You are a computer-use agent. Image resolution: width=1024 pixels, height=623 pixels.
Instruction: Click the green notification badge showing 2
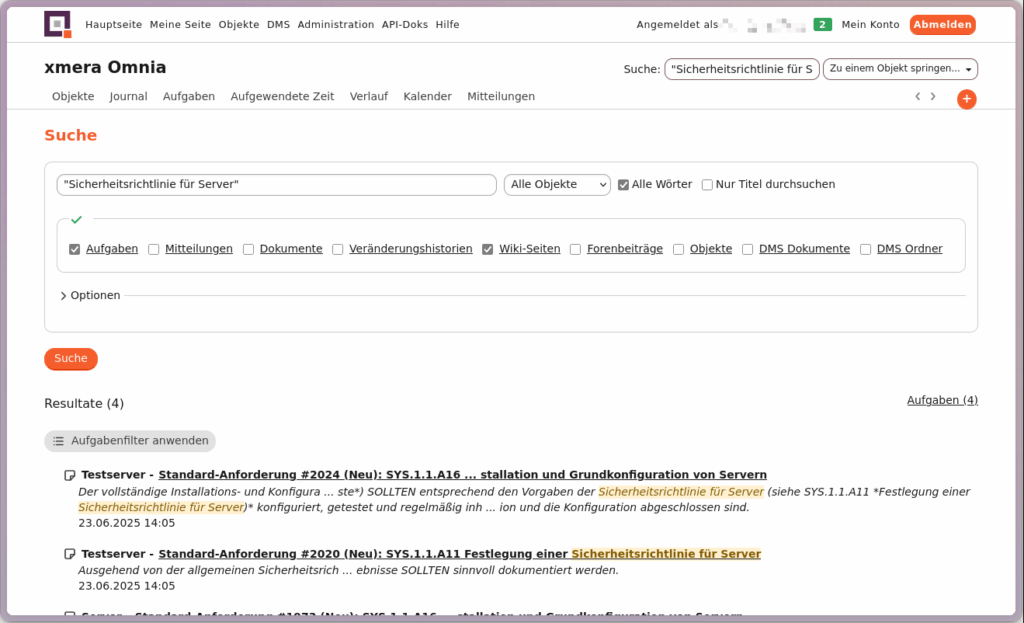pyautogui.click(x=822, y=25)
